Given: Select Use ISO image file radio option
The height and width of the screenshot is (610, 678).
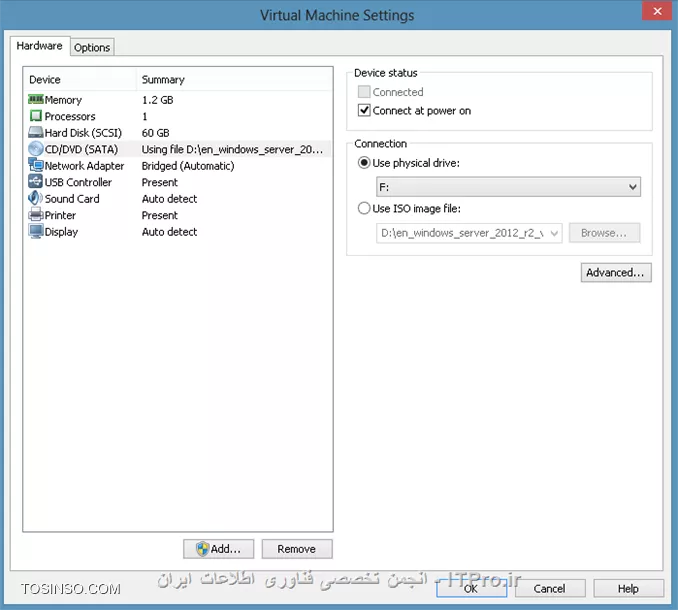Looking at the screenshot, I should (364, 208).
